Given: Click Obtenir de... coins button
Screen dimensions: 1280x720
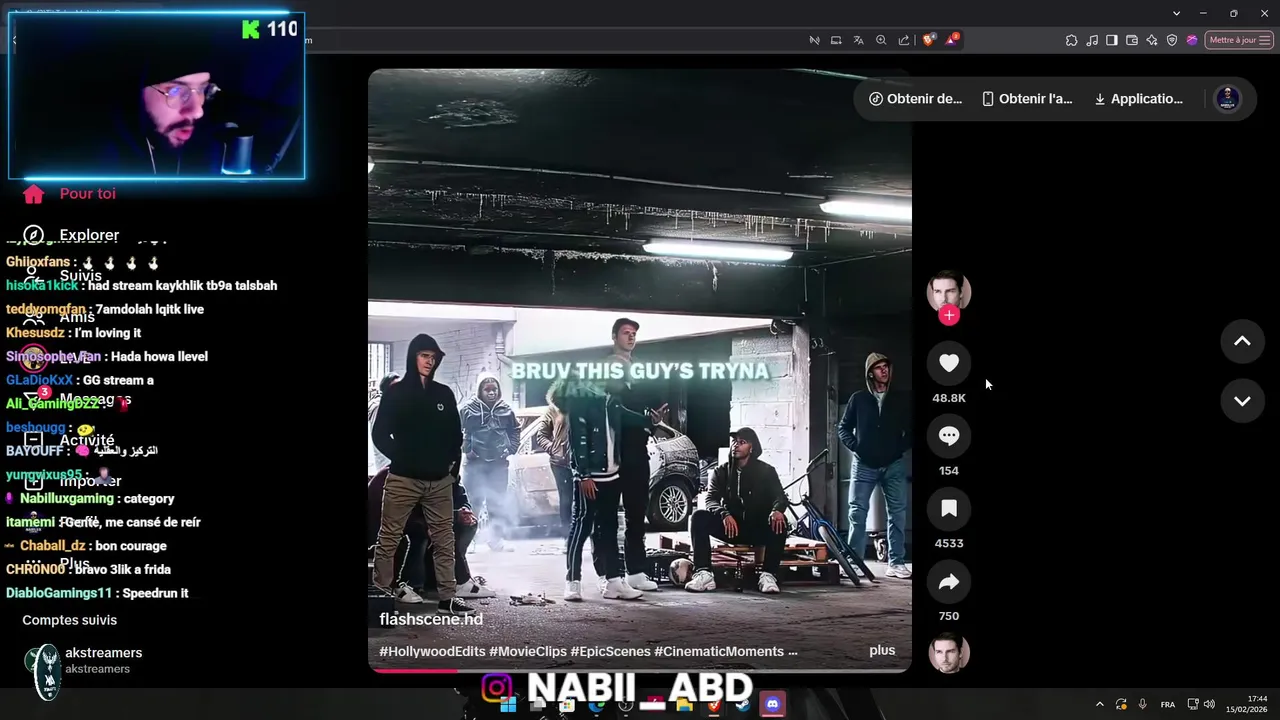Looking at the screenshot, I should (x=915, y=99).
